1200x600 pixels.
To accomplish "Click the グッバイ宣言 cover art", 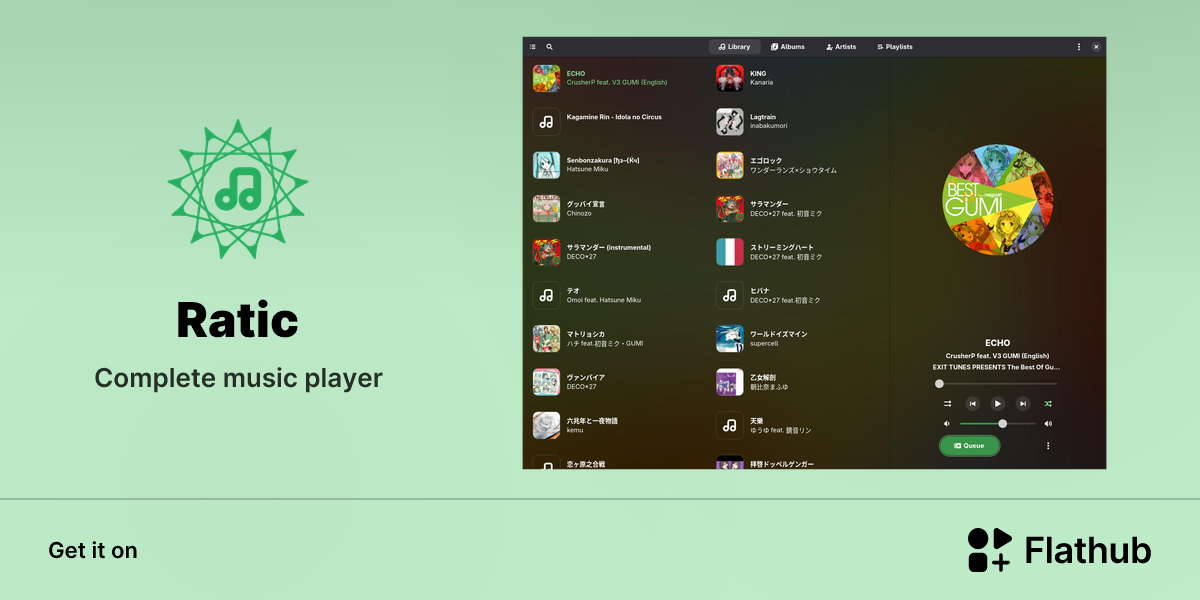I will coord(546,208).
